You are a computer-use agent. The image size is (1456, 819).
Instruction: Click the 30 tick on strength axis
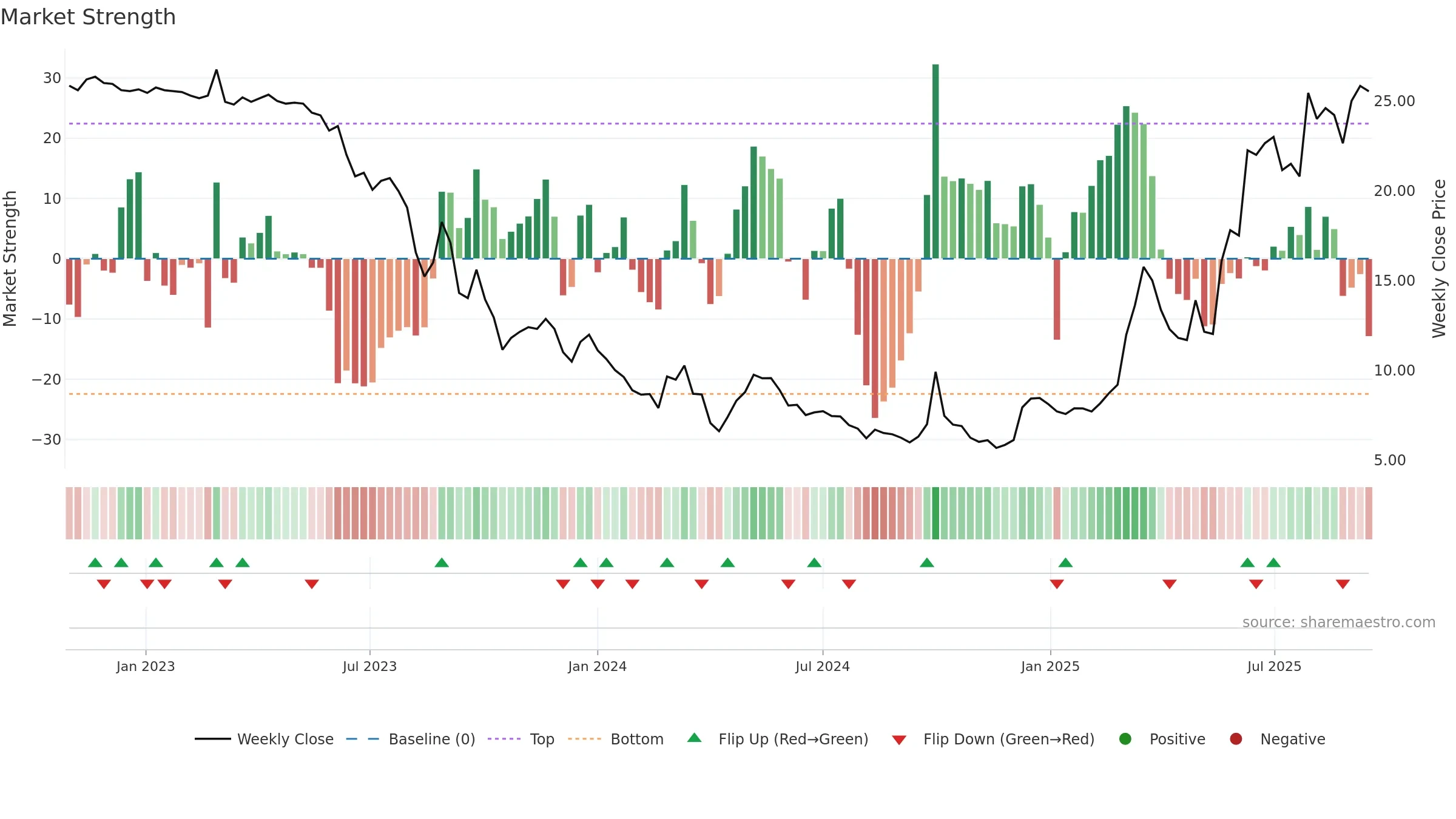pyautogui.click(x=52, y=78)
